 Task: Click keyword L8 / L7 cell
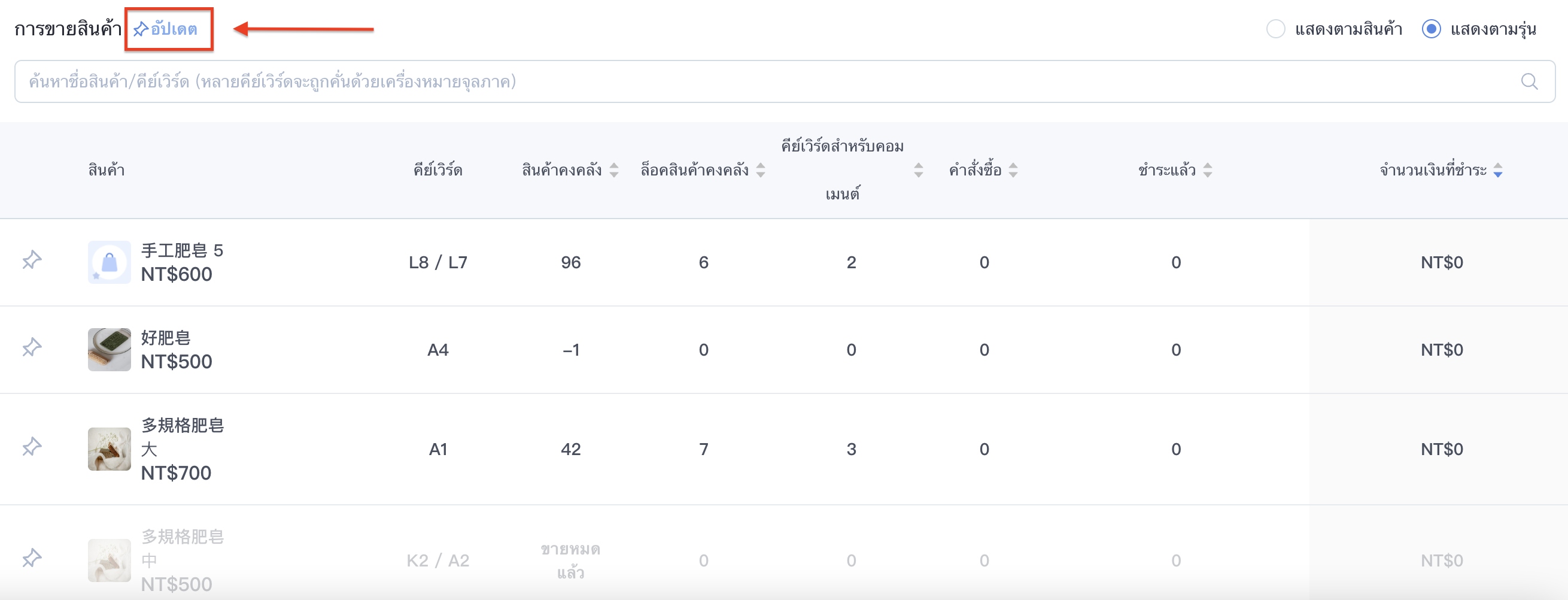pyautogui.click(x=437, y=262)
